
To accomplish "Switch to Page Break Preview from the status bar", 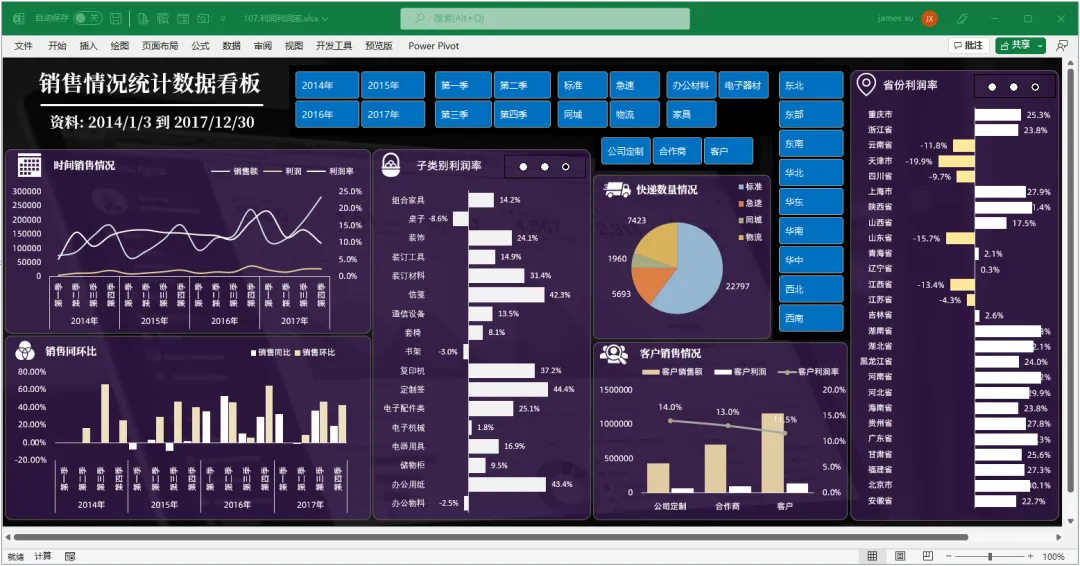I will (928, 556).
